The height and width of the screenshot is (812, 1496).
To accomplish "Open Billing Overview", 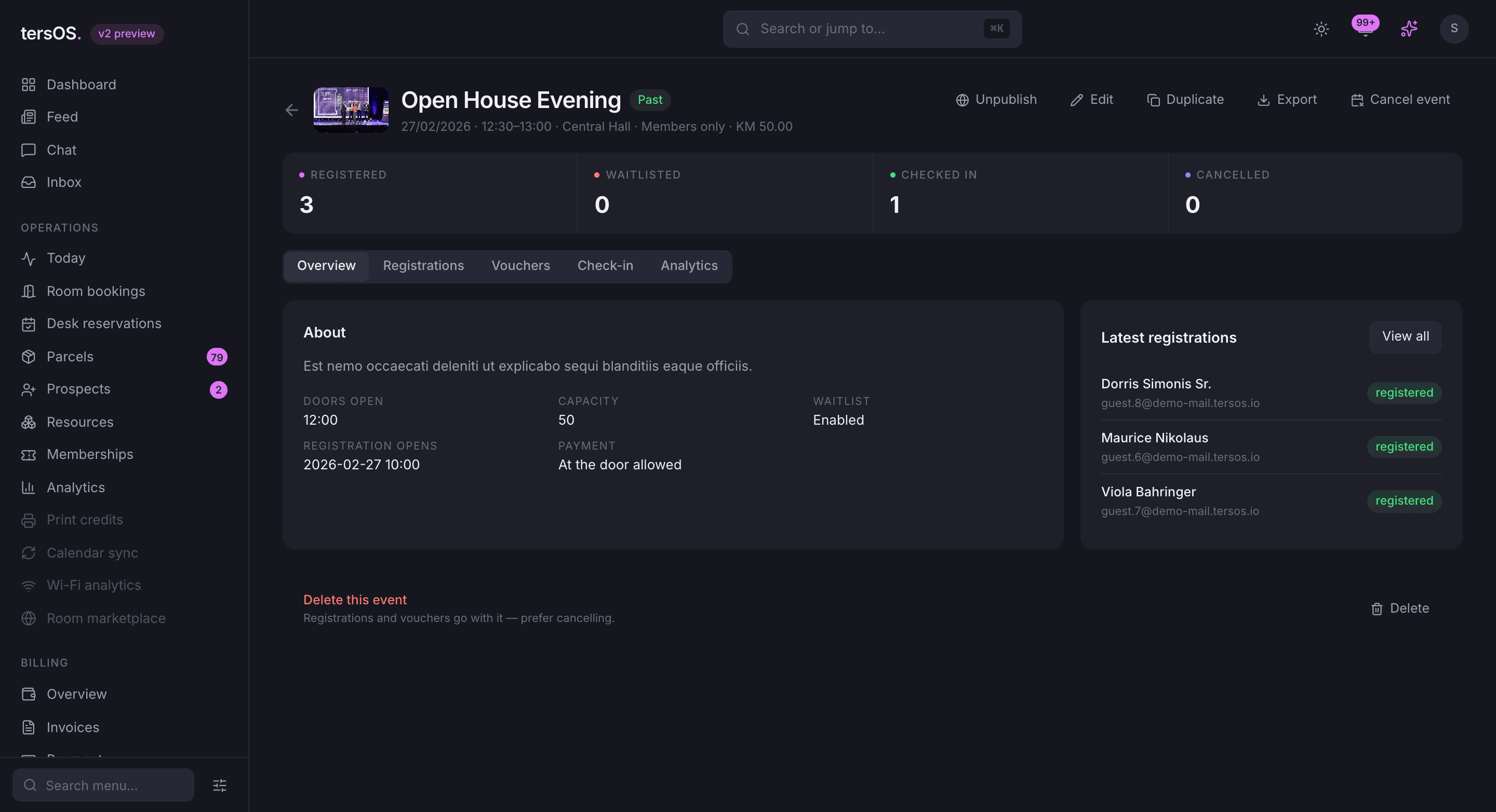I will [x=124, y=695].
